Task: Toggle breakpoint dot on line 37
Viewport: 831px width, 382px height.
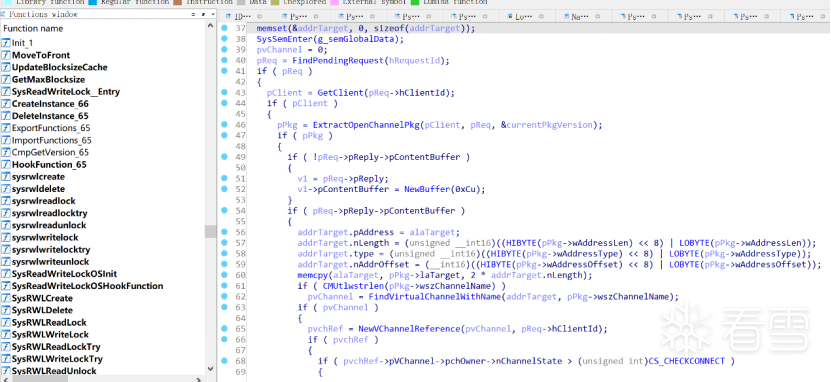Action: tap(225, 28)
